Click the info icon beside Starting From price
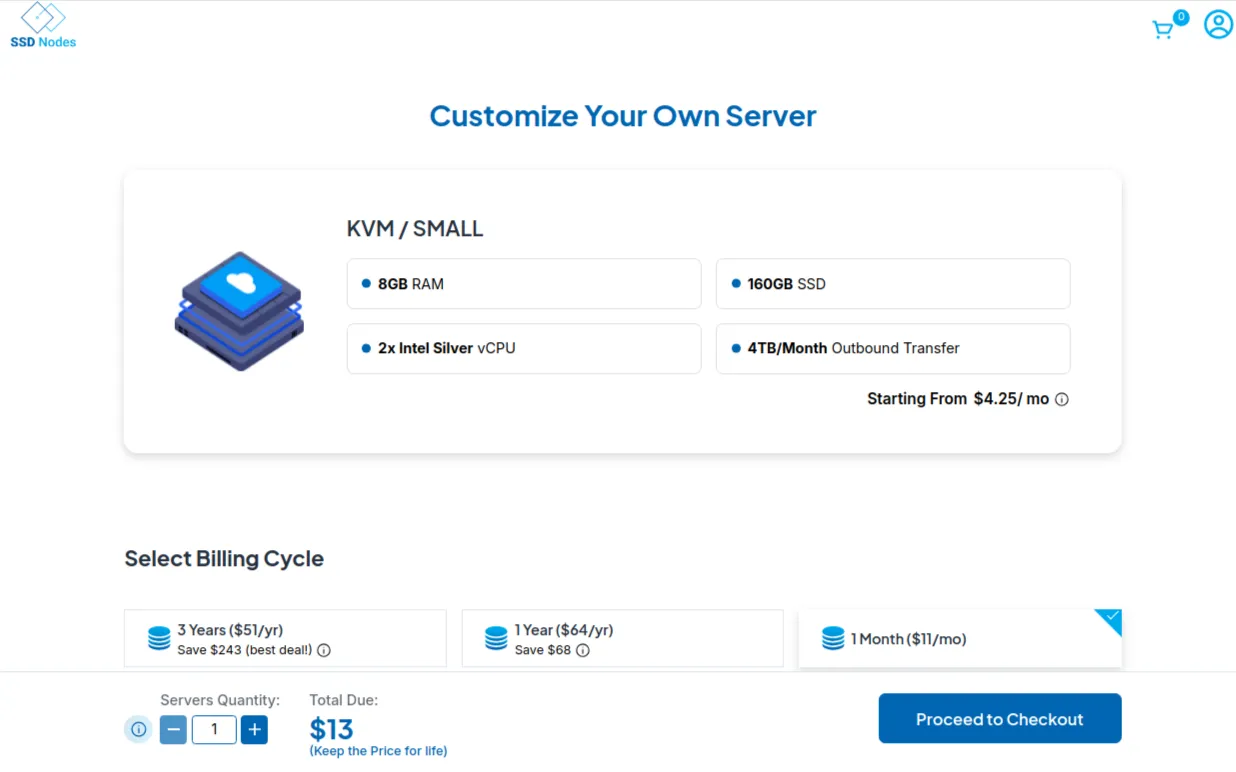Screen dimensions: 1236x772 pyautogui.click(x=1062, y=399)
